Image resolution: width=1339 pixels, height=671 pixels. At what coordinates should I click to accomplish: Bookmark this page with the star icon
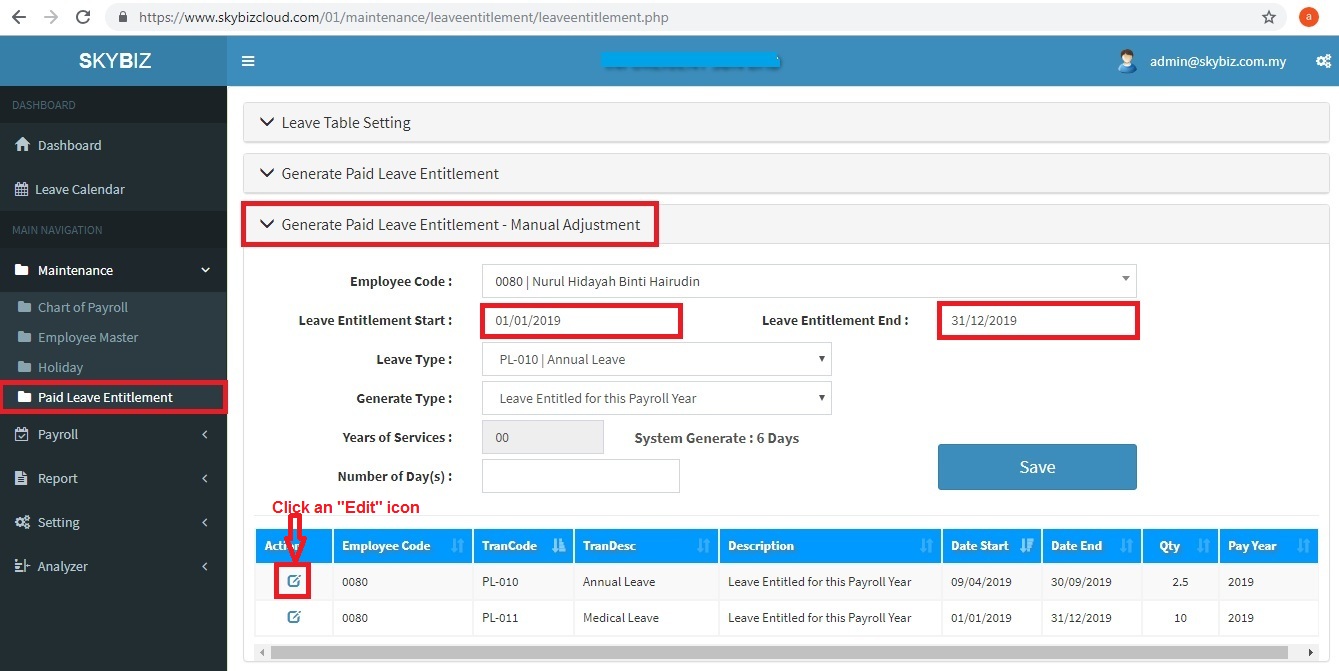point(1269,17)
